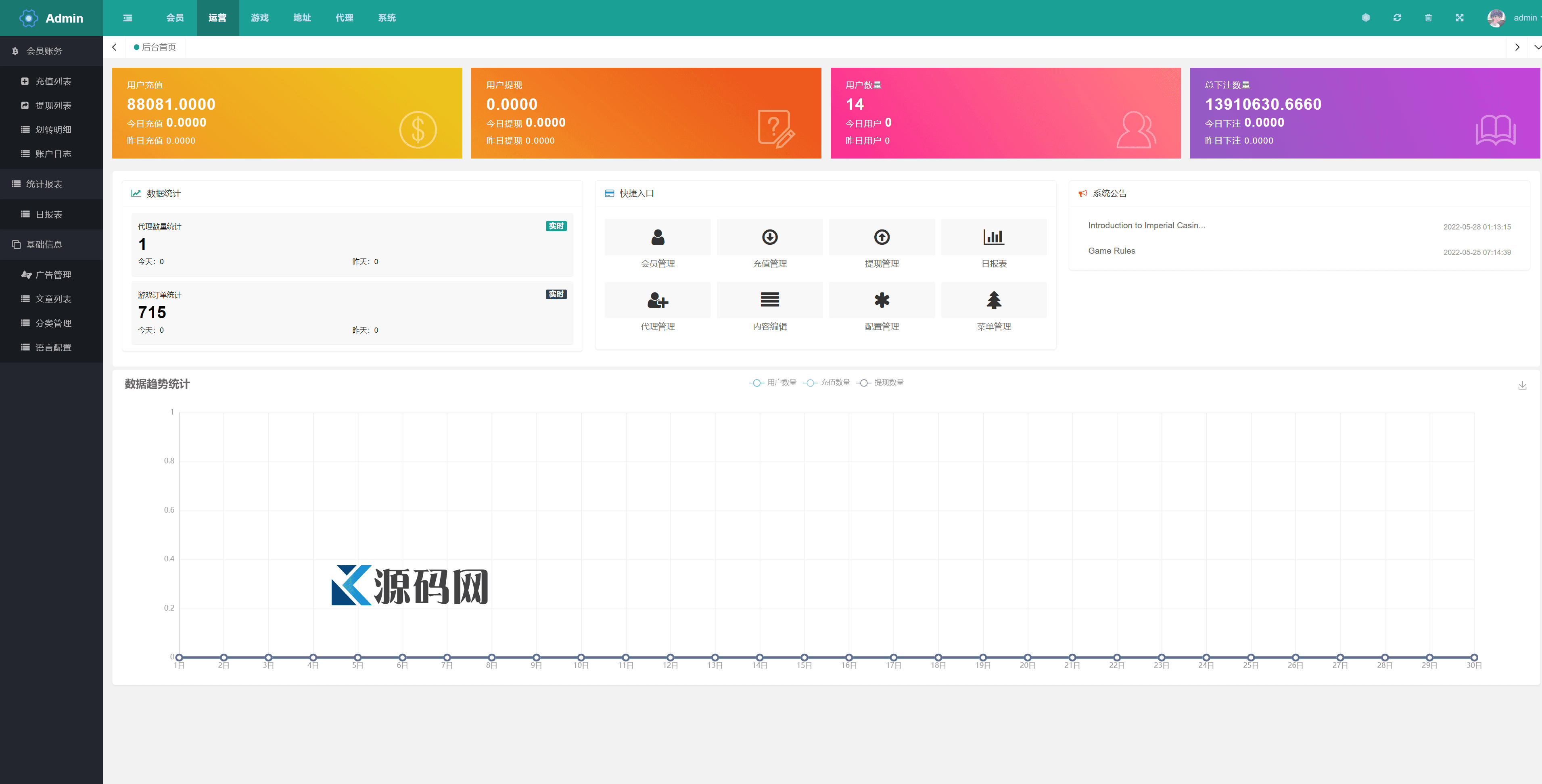Collapse the sidebar with the hamburger icon
The width and height of the screenshot is (1542, 784).
[127, 18]
